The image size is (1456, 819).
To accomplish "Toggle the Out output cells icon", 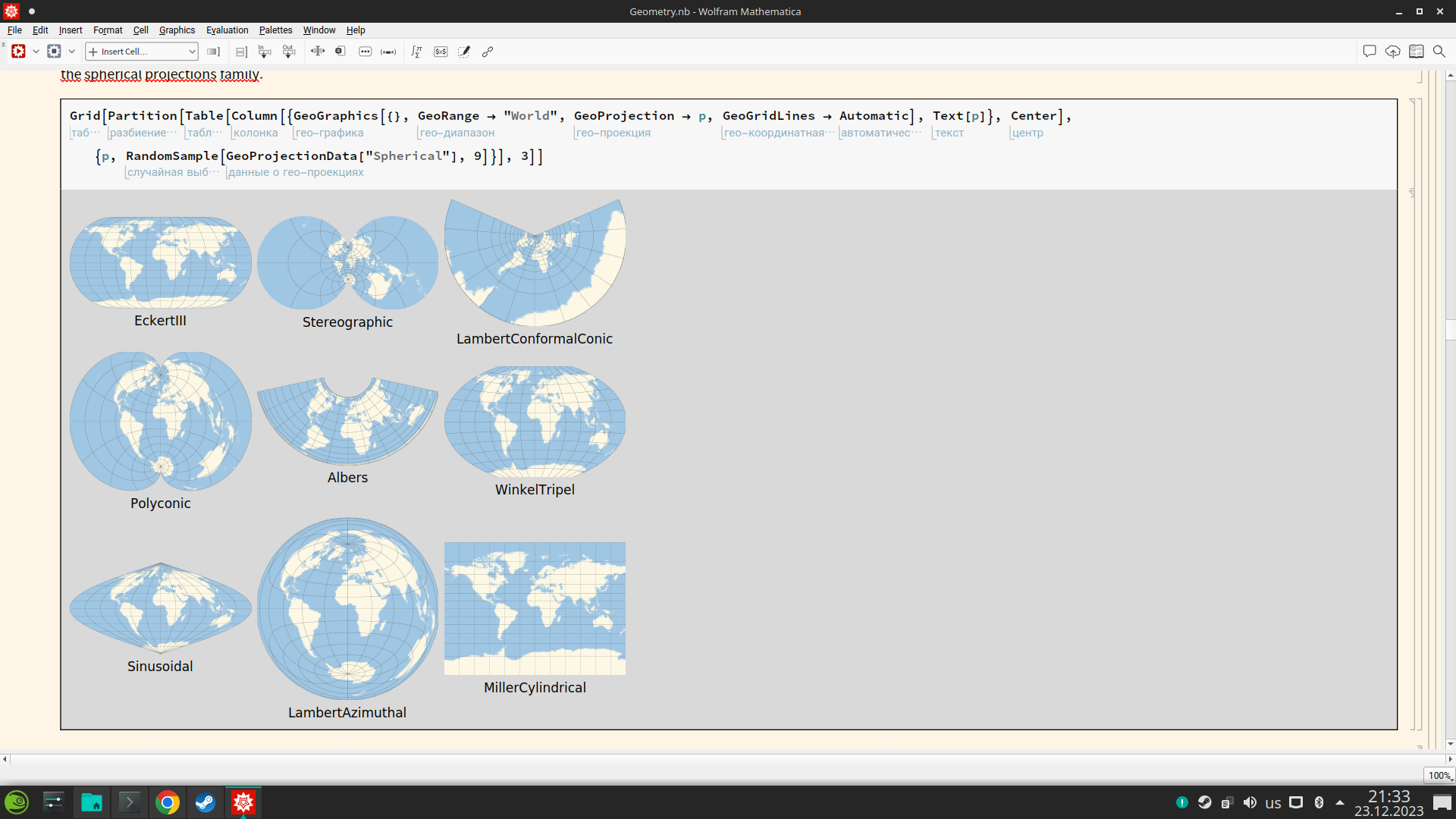I will coord(288,52).
